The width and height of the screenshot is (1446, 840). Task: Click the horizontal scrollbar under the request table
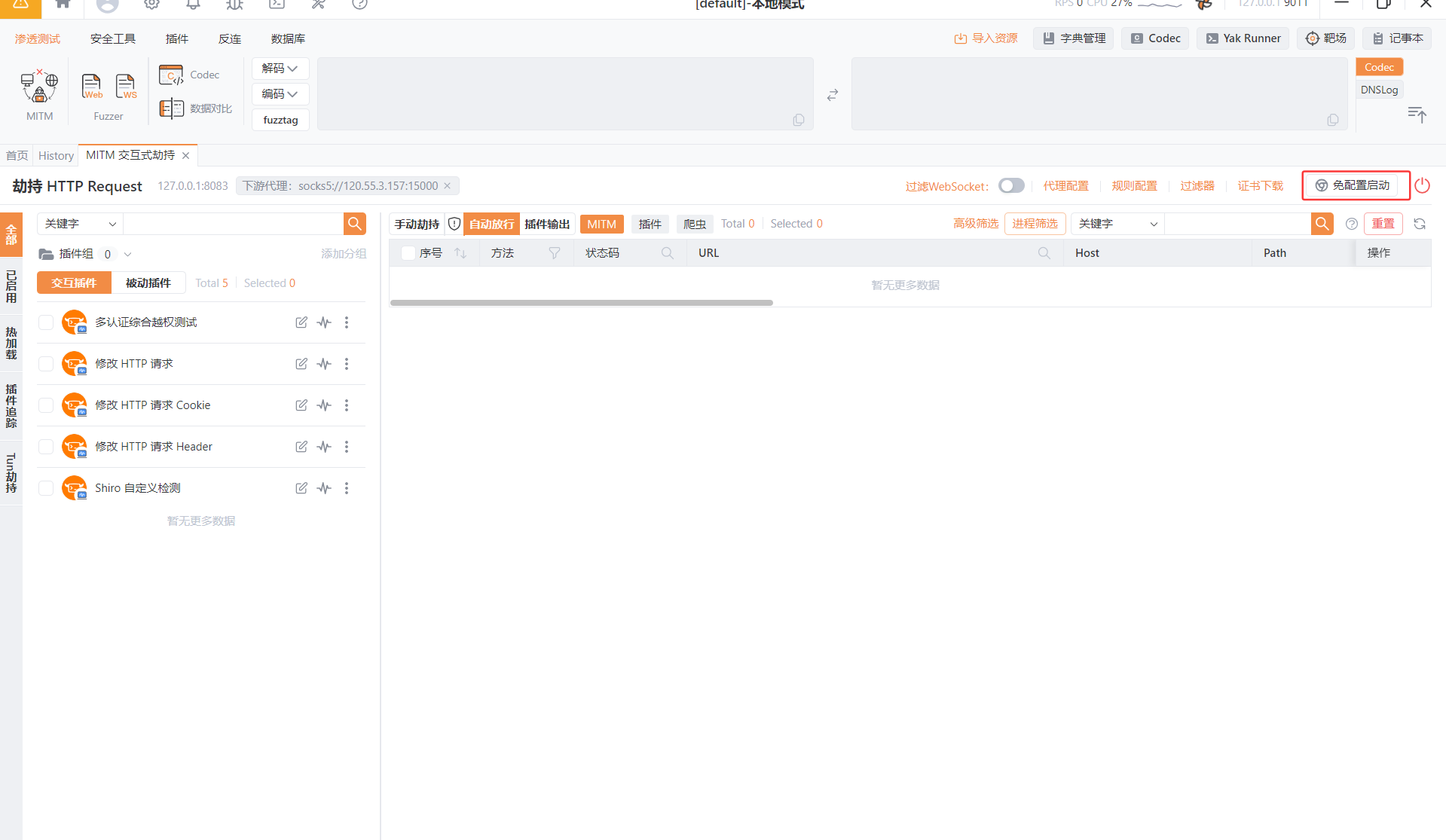click(x=581, y=303)
